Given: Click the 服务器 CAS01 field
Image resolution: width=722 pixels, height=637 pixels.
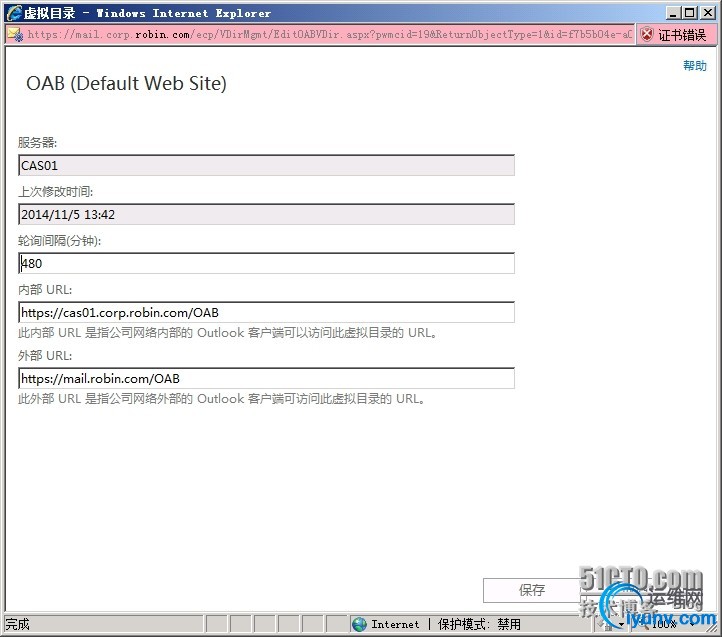Looking at the screenshot, I should click(267, 165).
